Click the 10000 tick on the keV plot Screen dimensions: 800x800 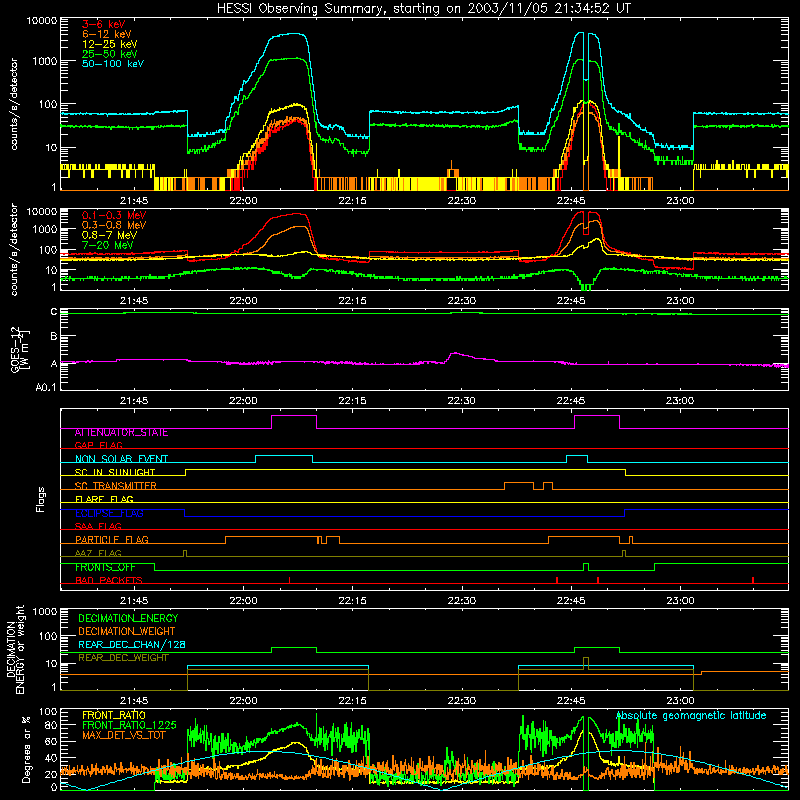pos(42,21)
